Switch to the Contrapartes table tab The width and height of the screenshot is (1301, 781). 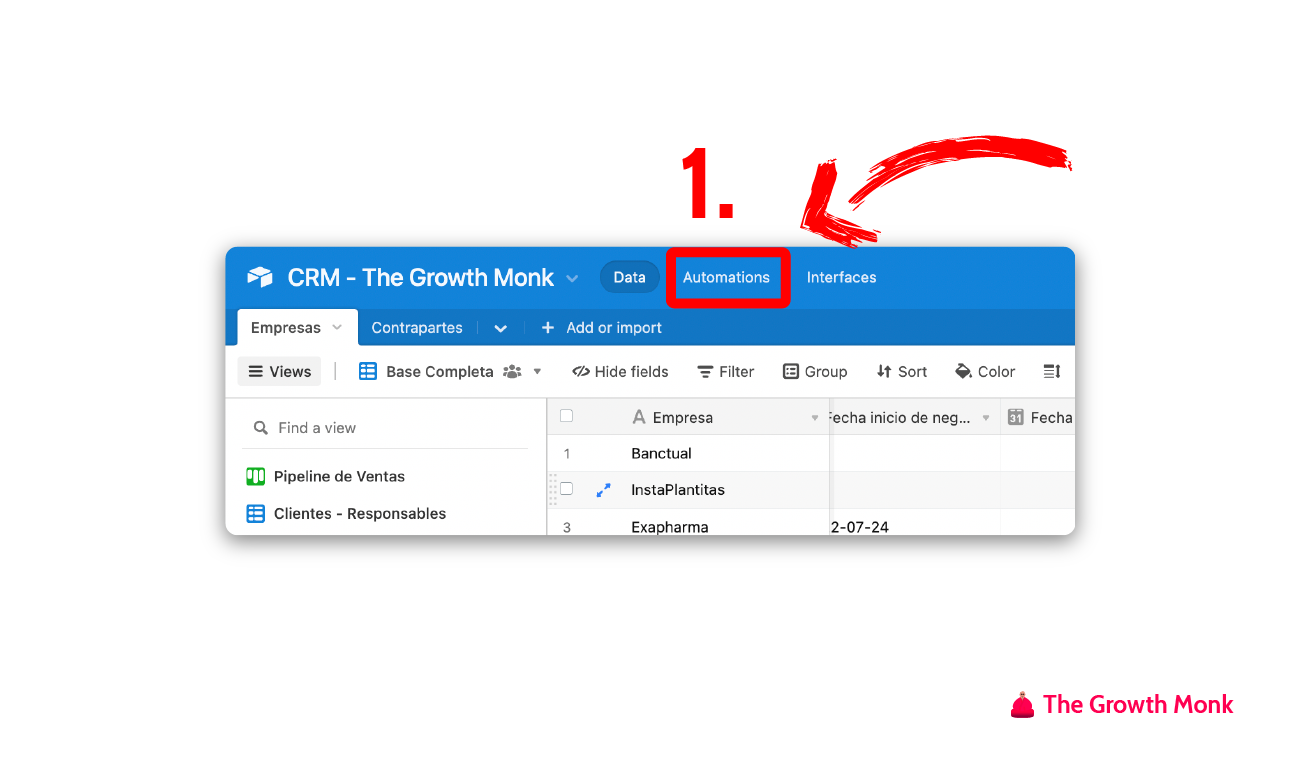coord(417,327)
